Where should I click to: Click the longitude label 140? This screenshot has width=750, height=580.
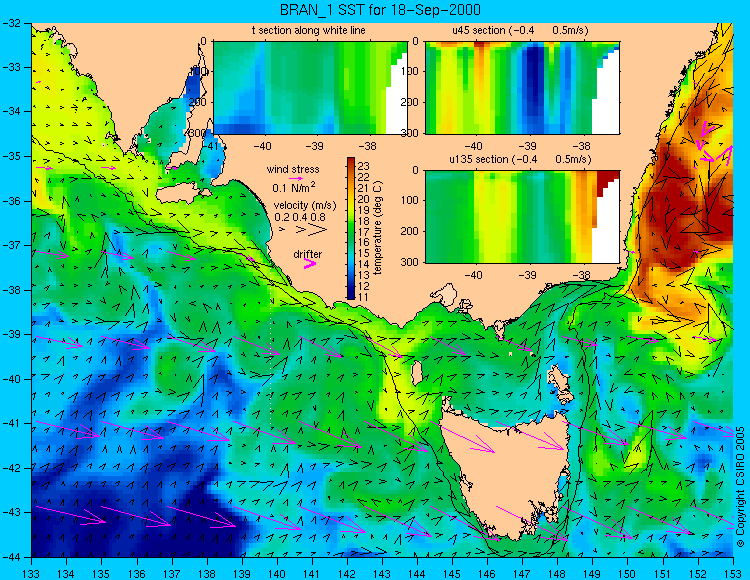277,574
